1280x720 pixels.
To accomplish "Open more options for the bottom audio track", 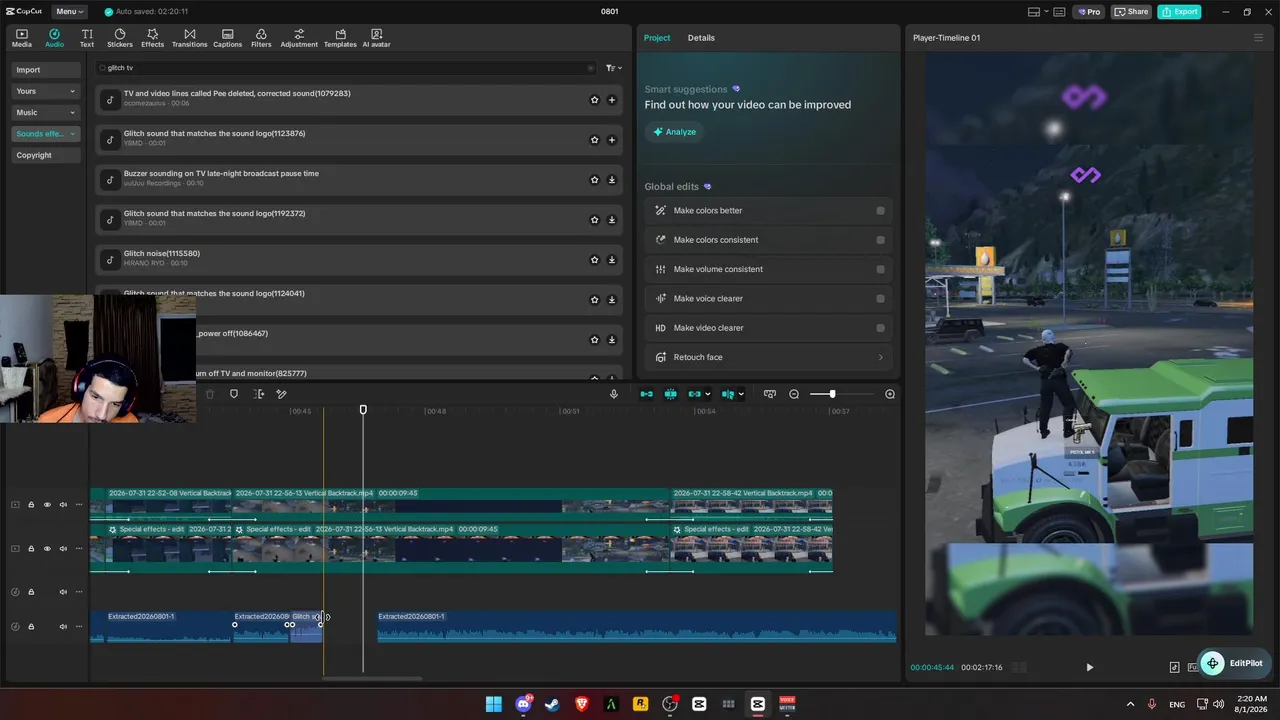I will 79,627.
